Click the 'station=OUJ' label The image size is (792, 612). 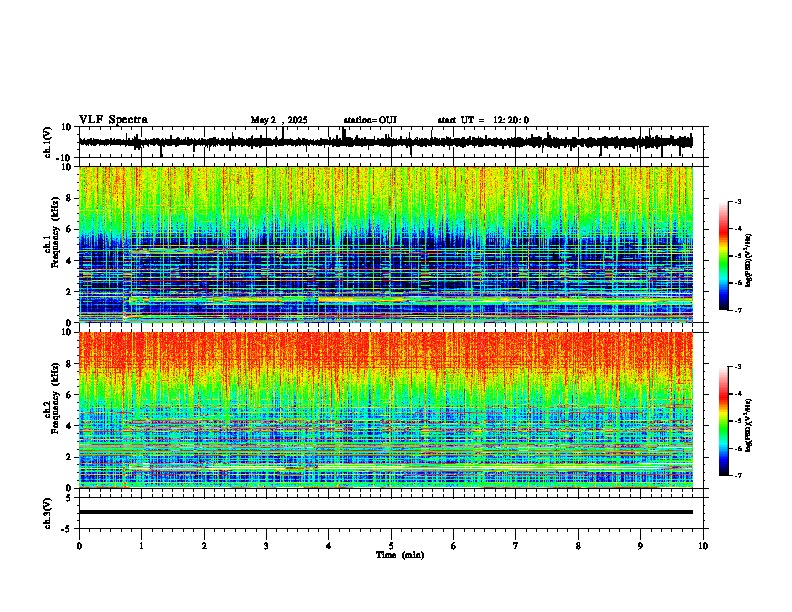(370, 120)
